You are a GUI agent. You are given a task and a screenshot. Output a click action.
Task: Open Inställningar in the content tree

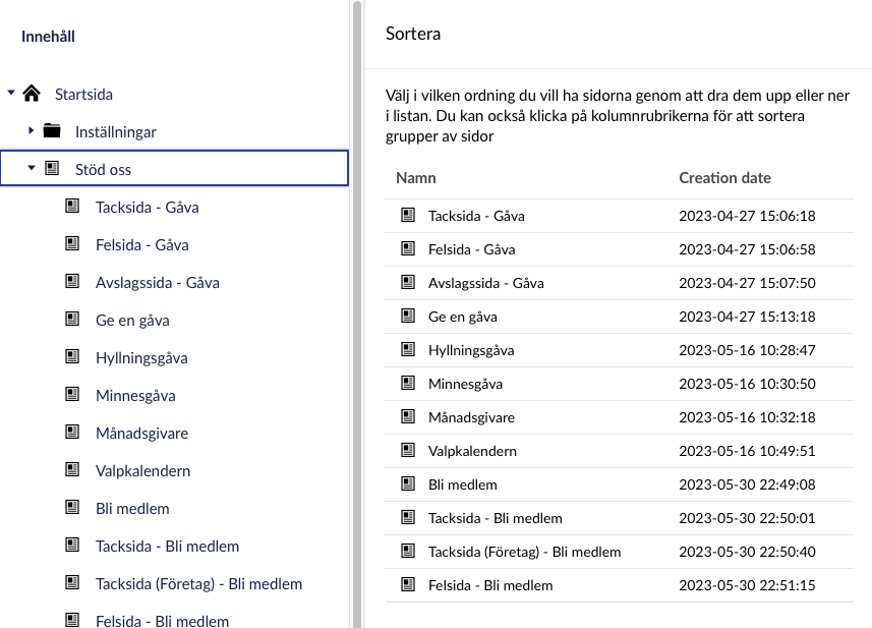pyautogui.click(x=116, y=132)
